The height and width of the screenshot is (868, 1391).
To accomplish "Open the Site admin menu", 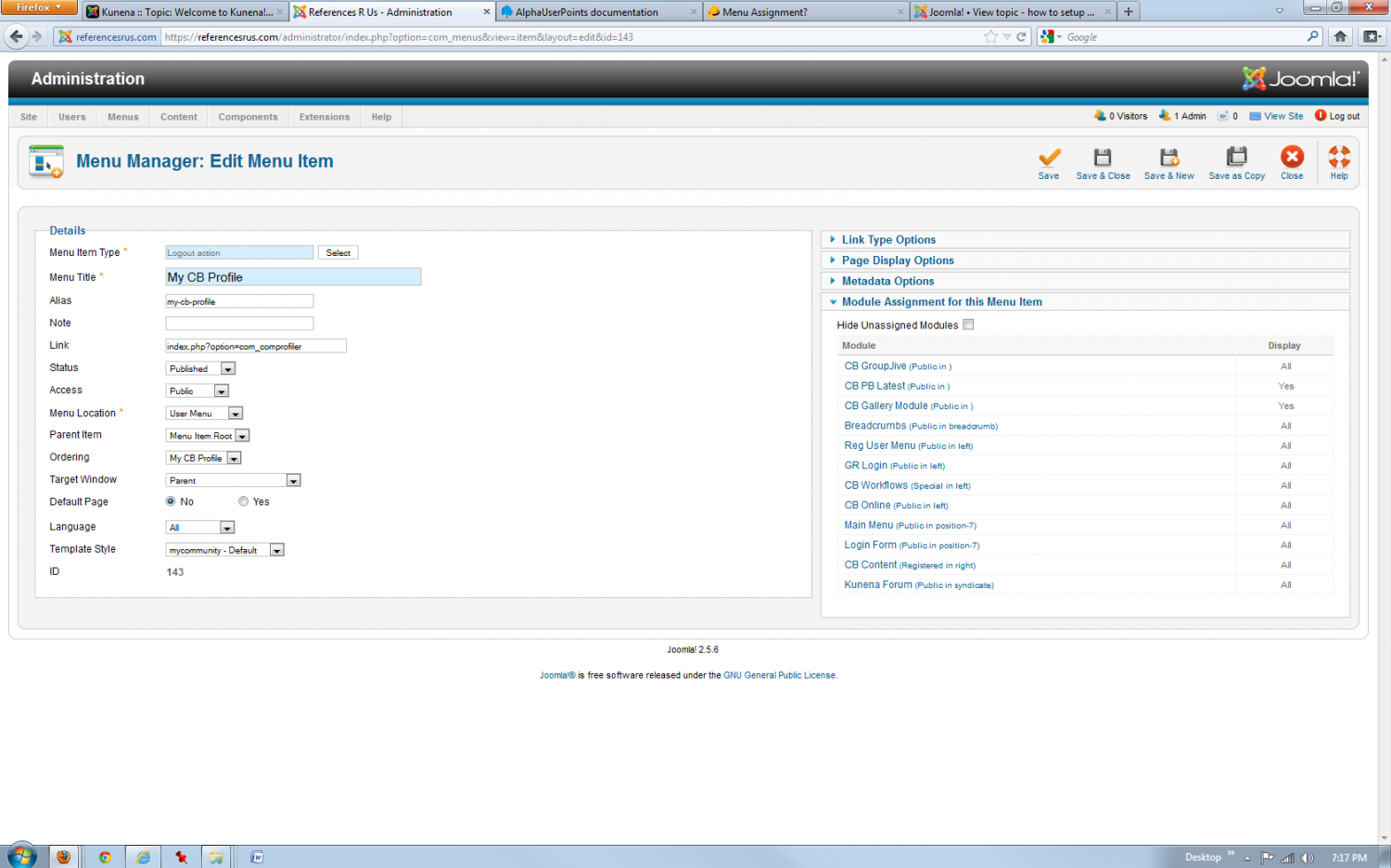I will [x=29, y=117].
